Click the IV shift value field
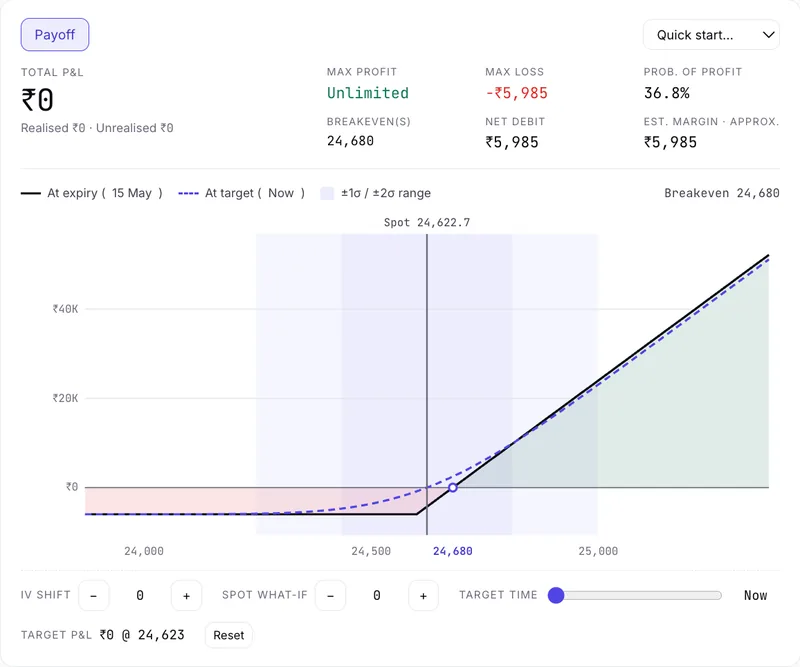 coord(140,596)
